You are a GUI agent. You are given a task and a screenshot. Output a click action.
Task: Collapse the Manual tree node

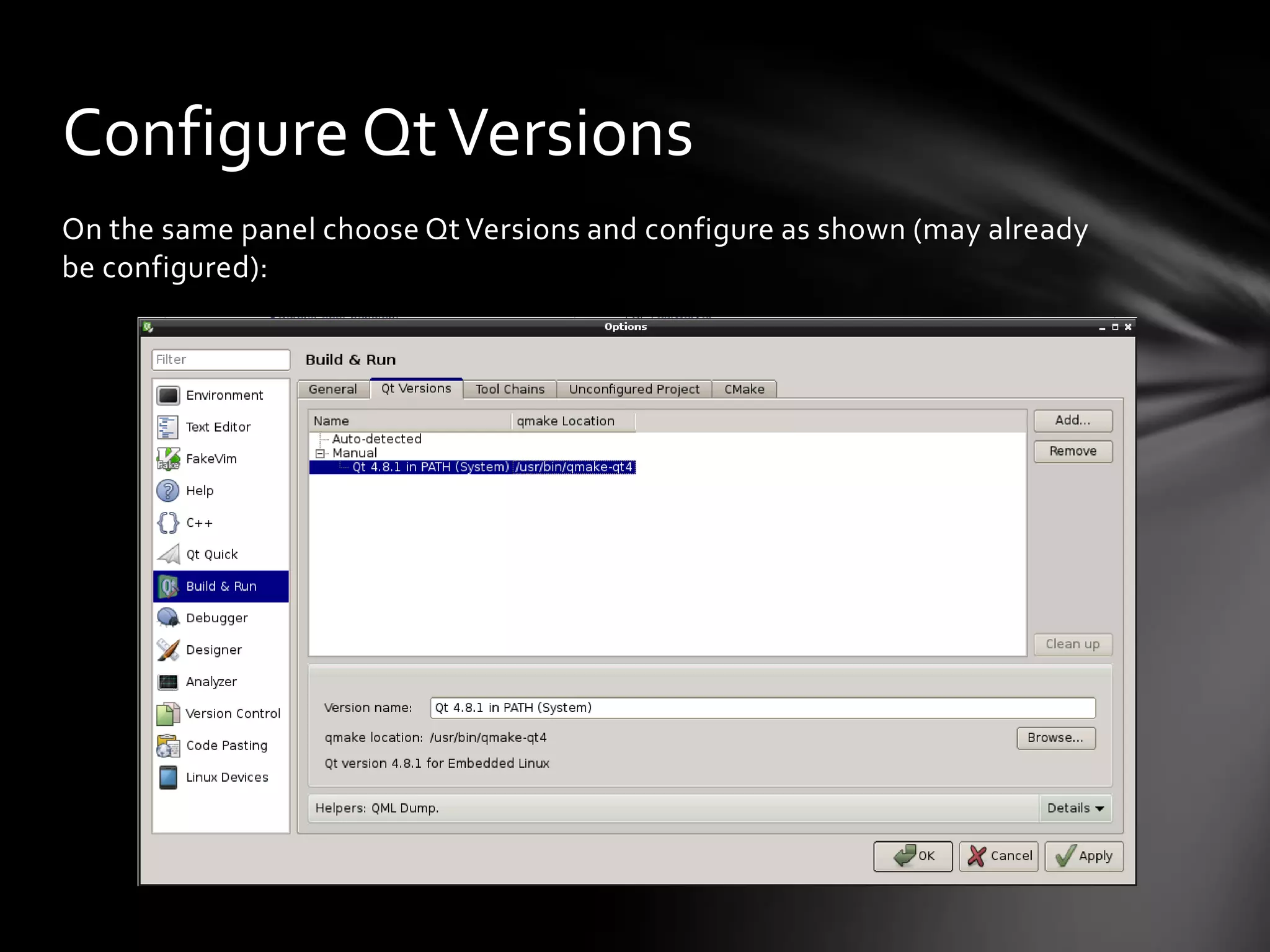coord(319,453)
